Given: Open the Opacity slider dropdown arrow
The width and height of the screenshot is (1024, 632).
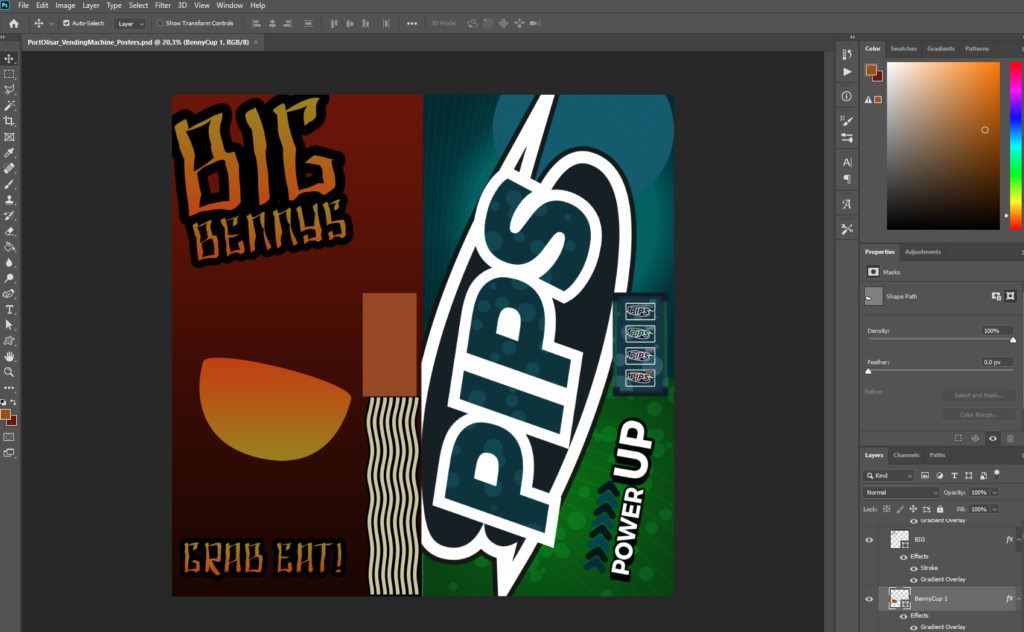Looking at the screenshot, I should 995,492.
